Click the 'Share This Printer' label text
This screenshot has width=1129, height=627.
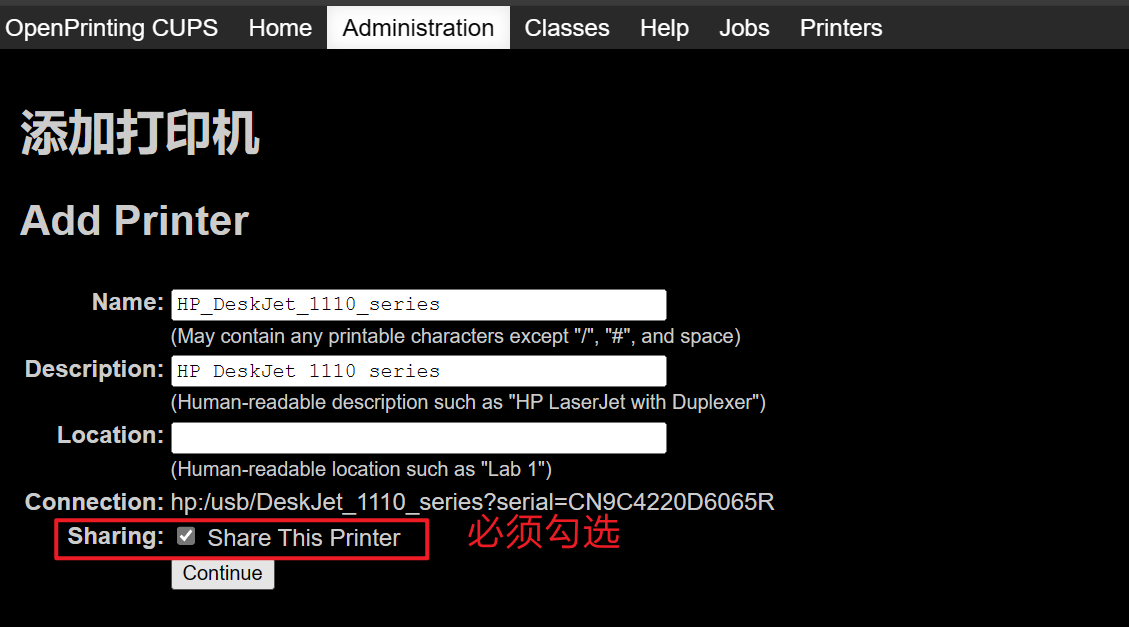point(304,538)
